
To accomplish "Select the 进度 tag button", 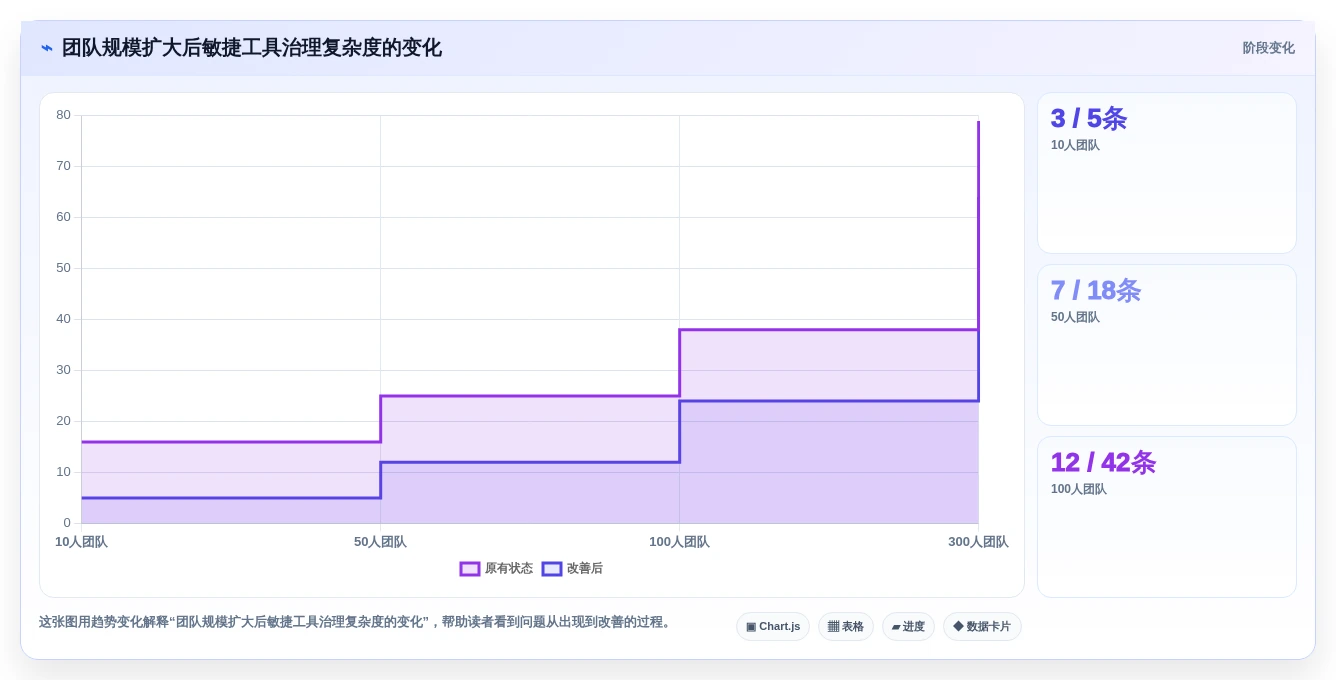I will point(908,627).
